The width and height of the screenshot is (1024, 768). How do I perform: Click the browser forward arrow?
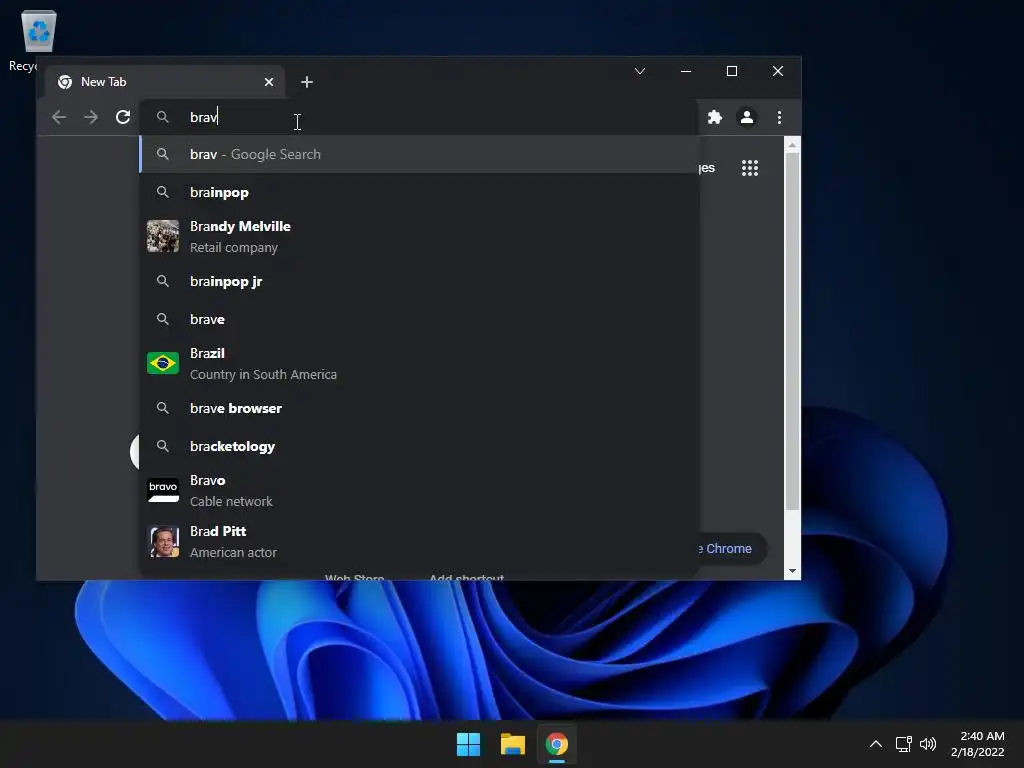click(91, 118)
